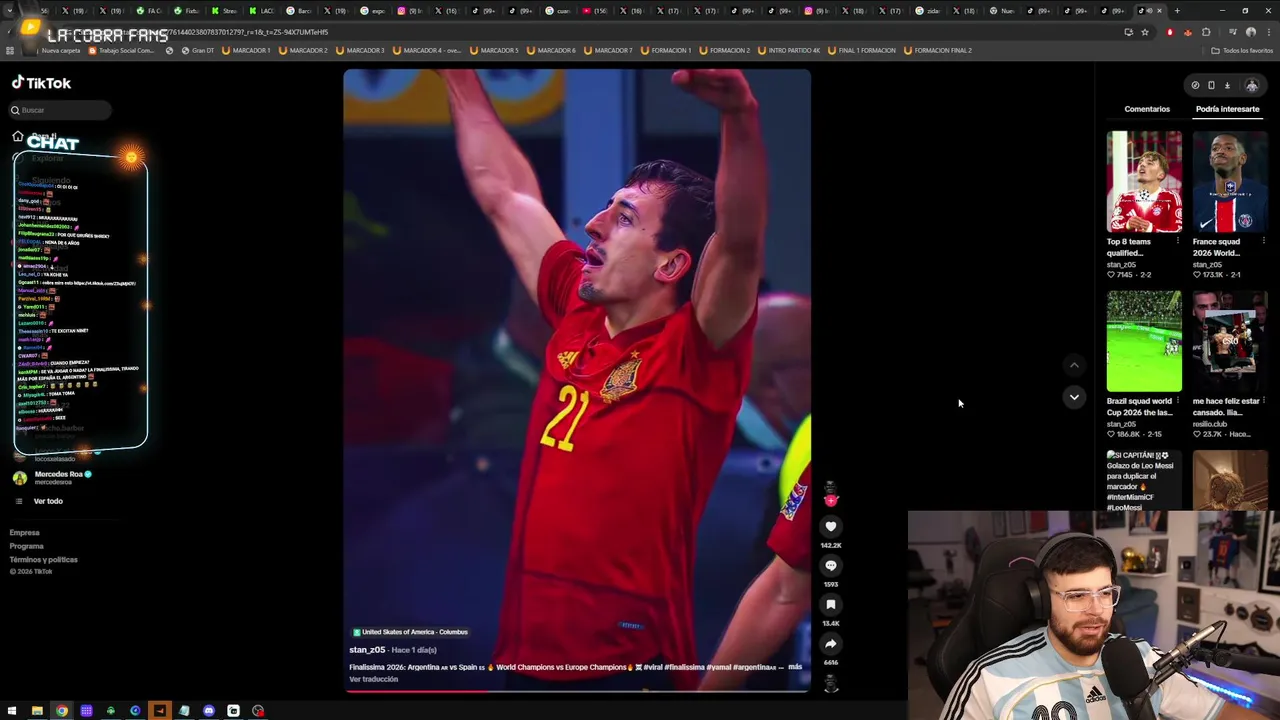The image size is (1280, 720).
Task: Open a new browser tab with the plus
Action: (x=1177, y=11)
